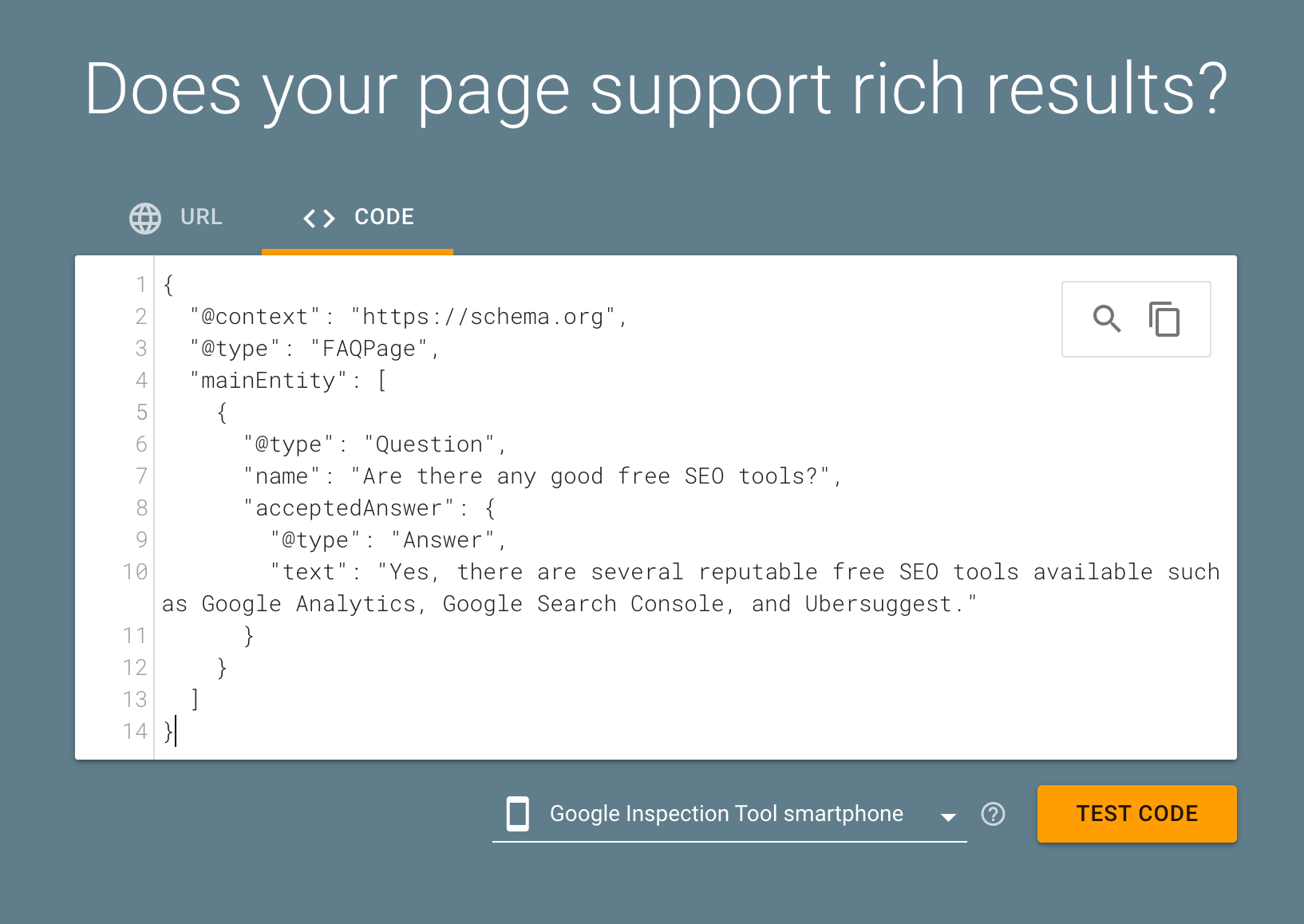Screen dimensions: 1304x924
Task: Click the acceptedAnswer line in the editor
Action: [369, 508]
